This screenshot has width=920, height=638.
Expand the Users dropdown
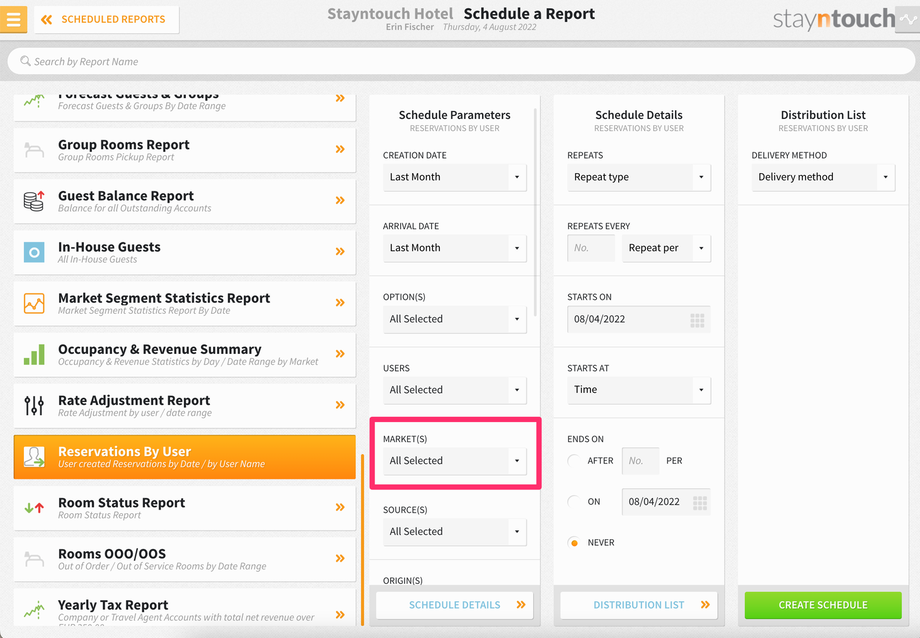coord(455,390)
